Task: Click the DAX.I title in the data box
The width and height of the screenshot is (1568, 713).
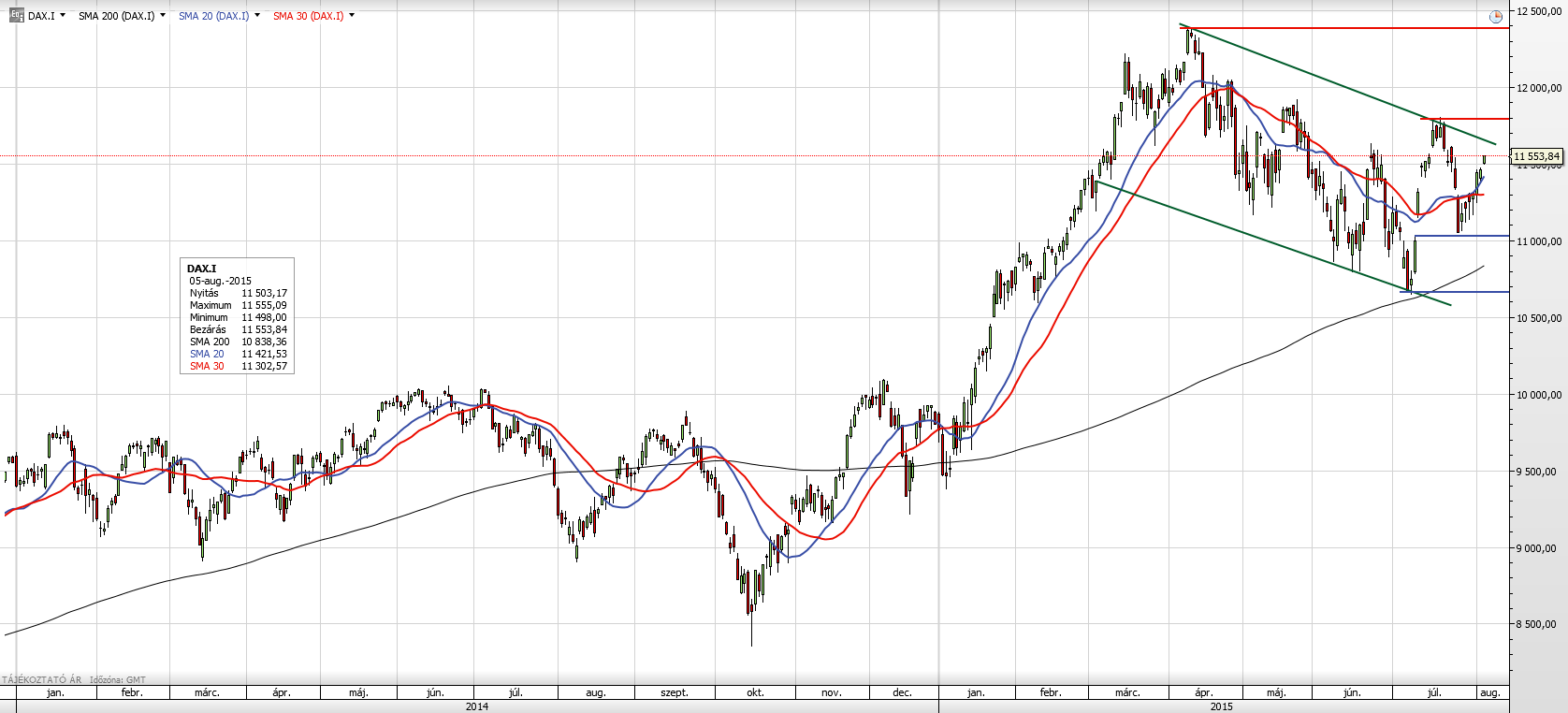Action: (201, 269)
